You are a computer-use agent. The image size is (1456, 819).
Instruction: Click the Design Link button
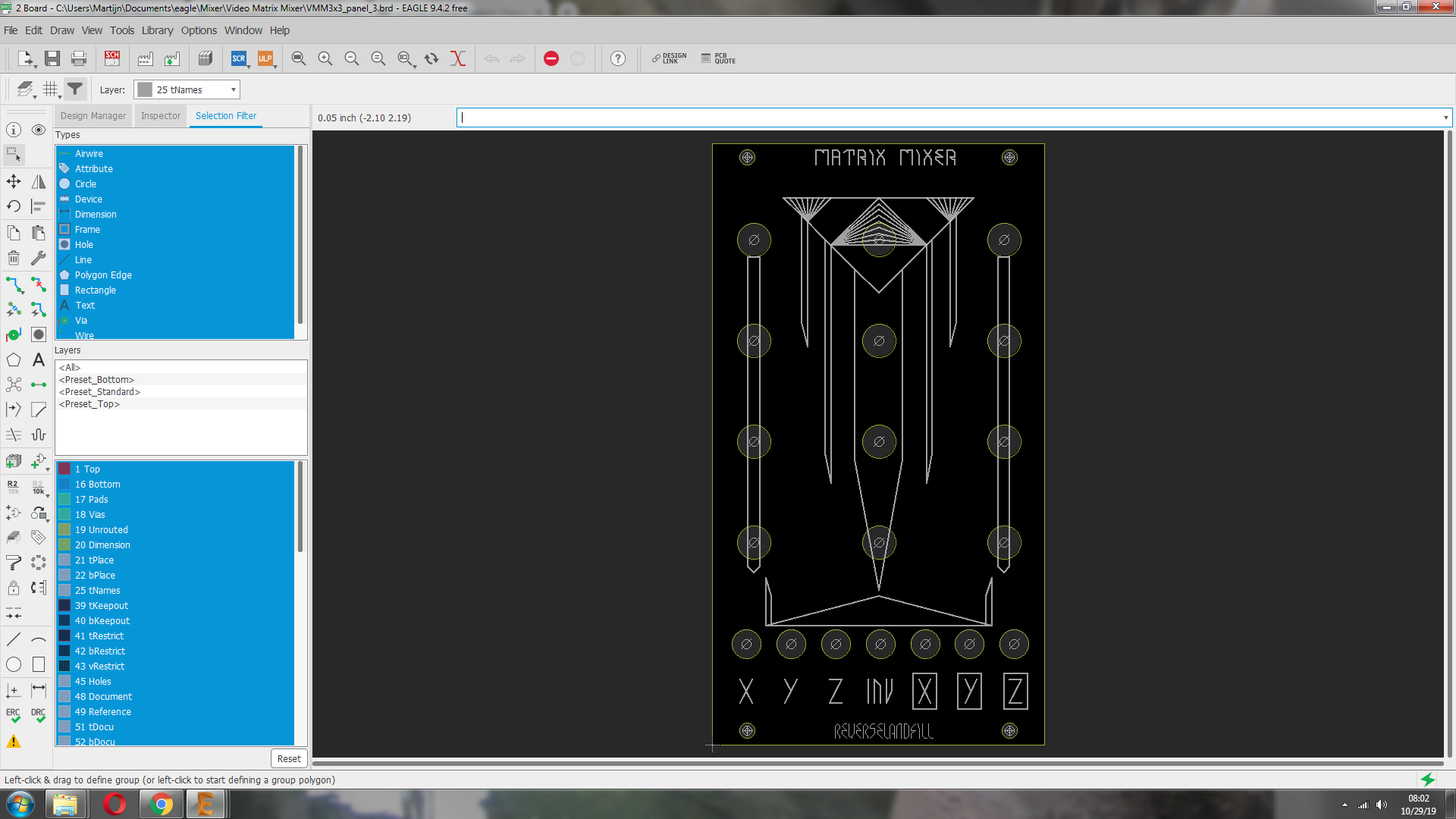click(669, 58)
